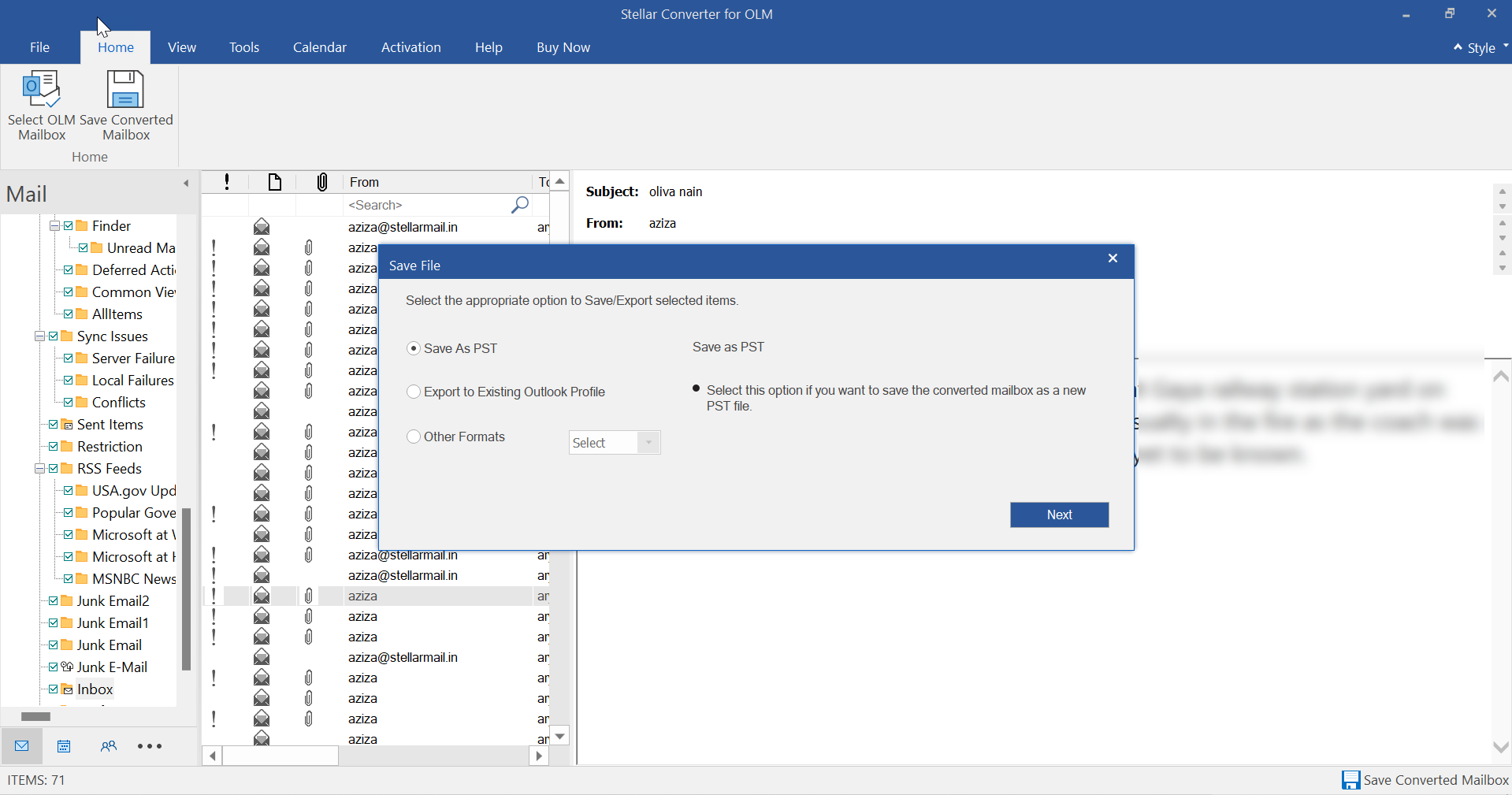Uncheck the Finder folder checkbox
Image resolution: width=1512 pixels, height=795 pixels.
[69, 226]
